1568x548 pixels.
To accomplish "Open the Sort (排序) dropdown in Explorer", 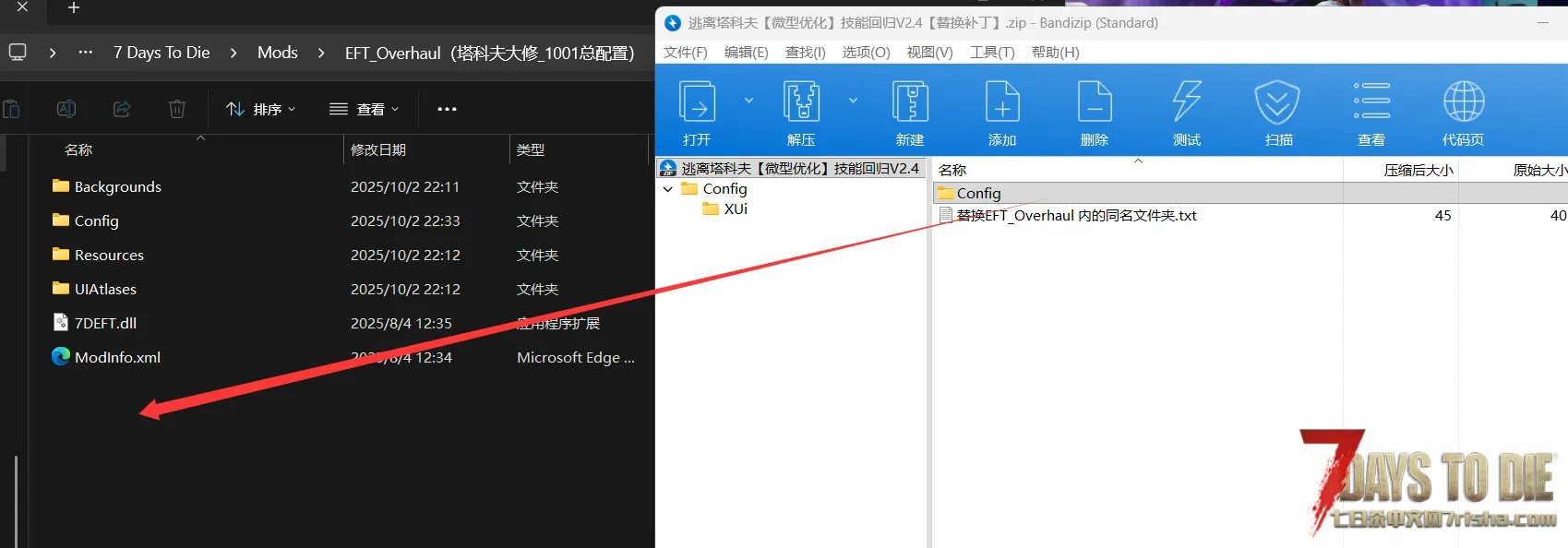I will (x=261, y=109).
